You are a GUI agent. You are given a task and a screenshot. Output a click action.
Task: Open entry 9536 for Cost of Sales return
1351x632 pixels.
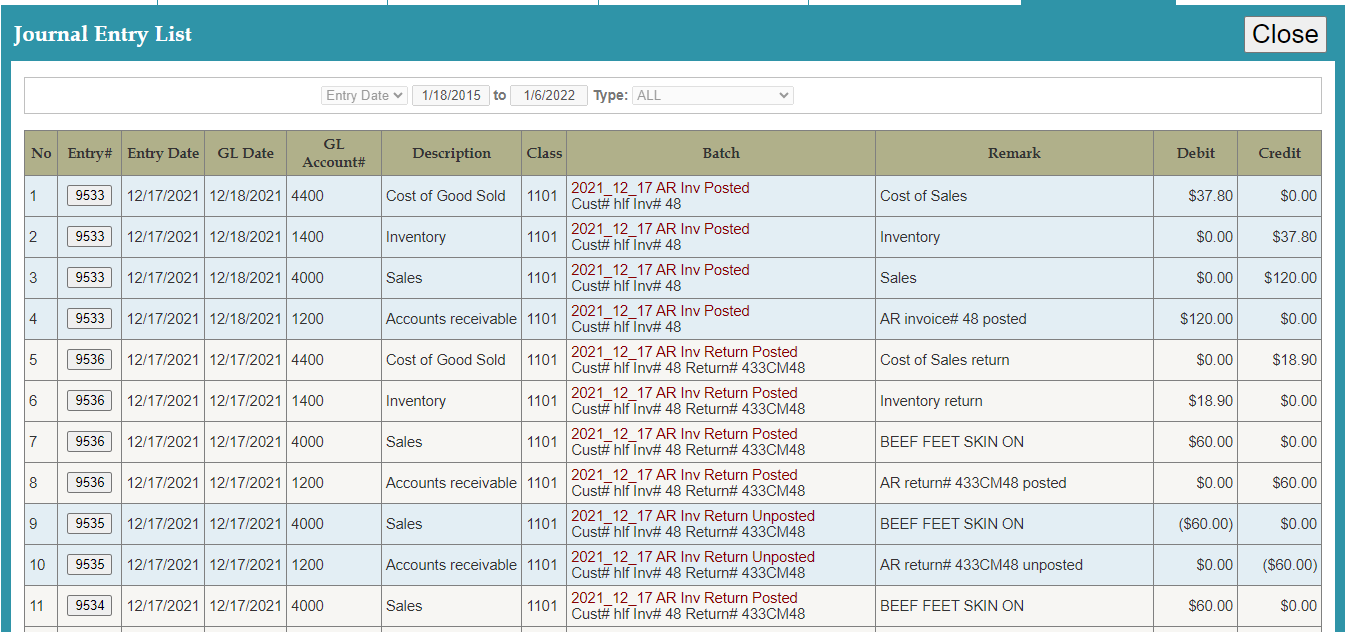[90, 360]
